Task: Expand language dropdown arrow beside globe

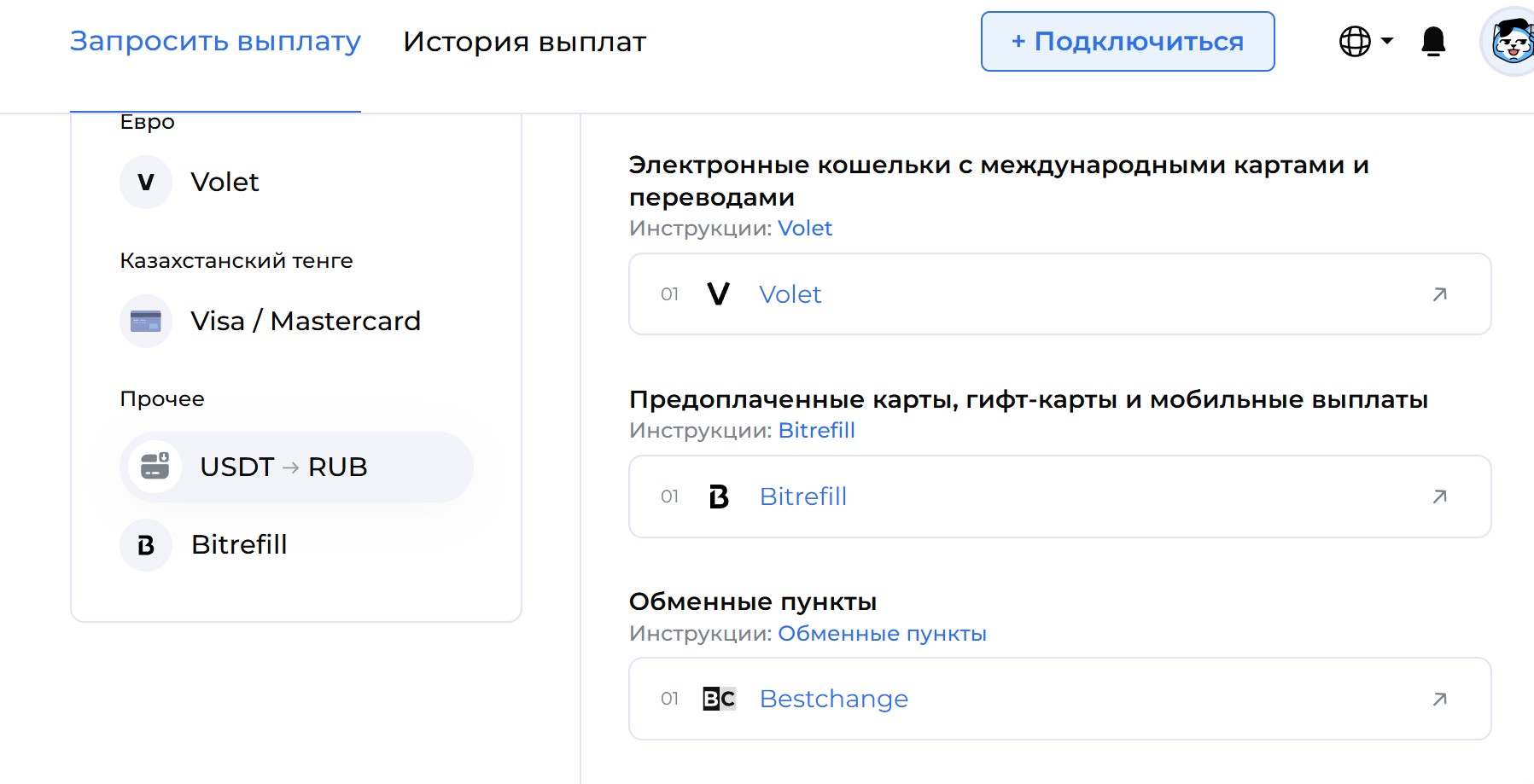Action: [x=1387, y=40]
